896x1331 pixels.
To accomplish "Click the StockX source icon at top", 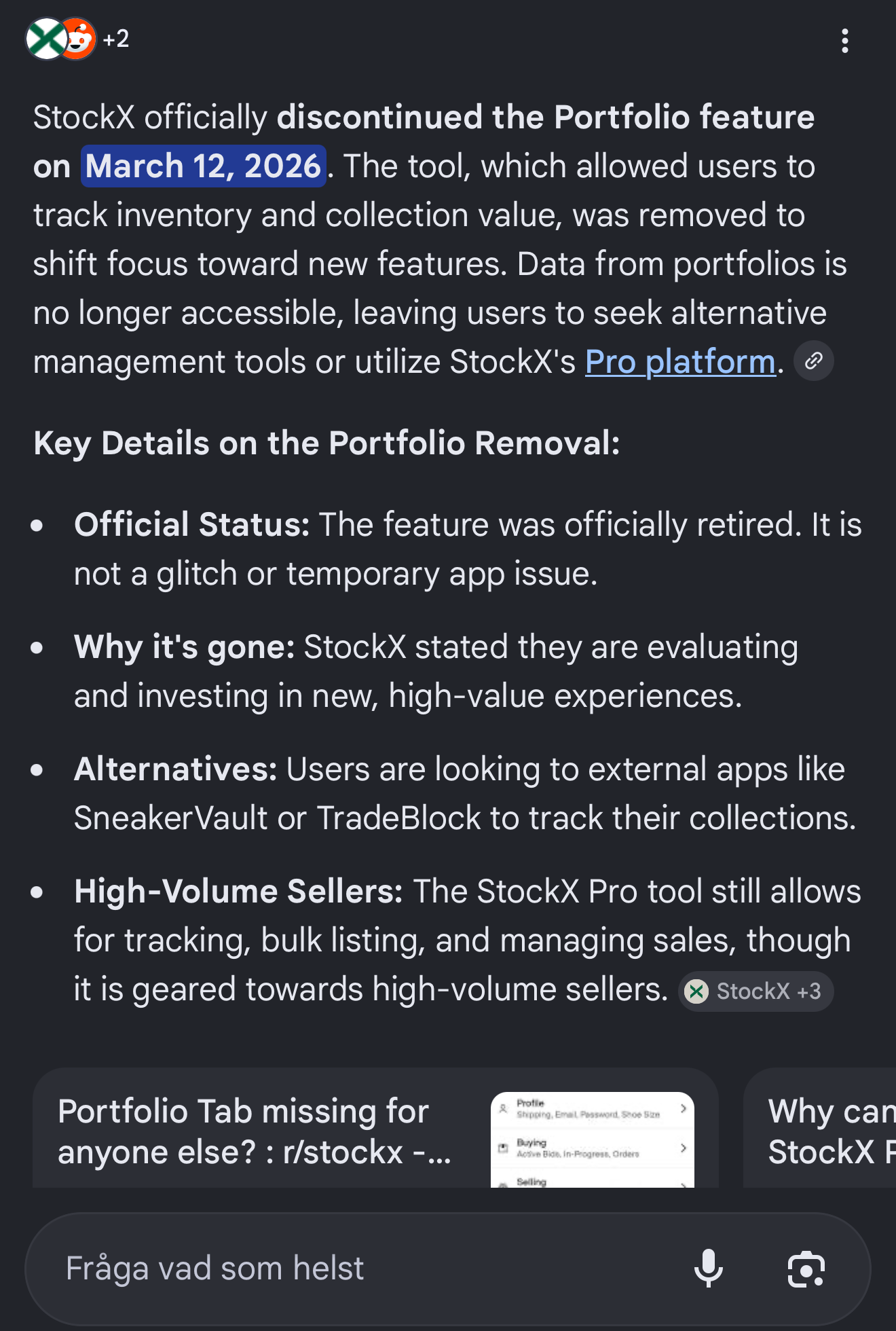I will tap(44, 39).
